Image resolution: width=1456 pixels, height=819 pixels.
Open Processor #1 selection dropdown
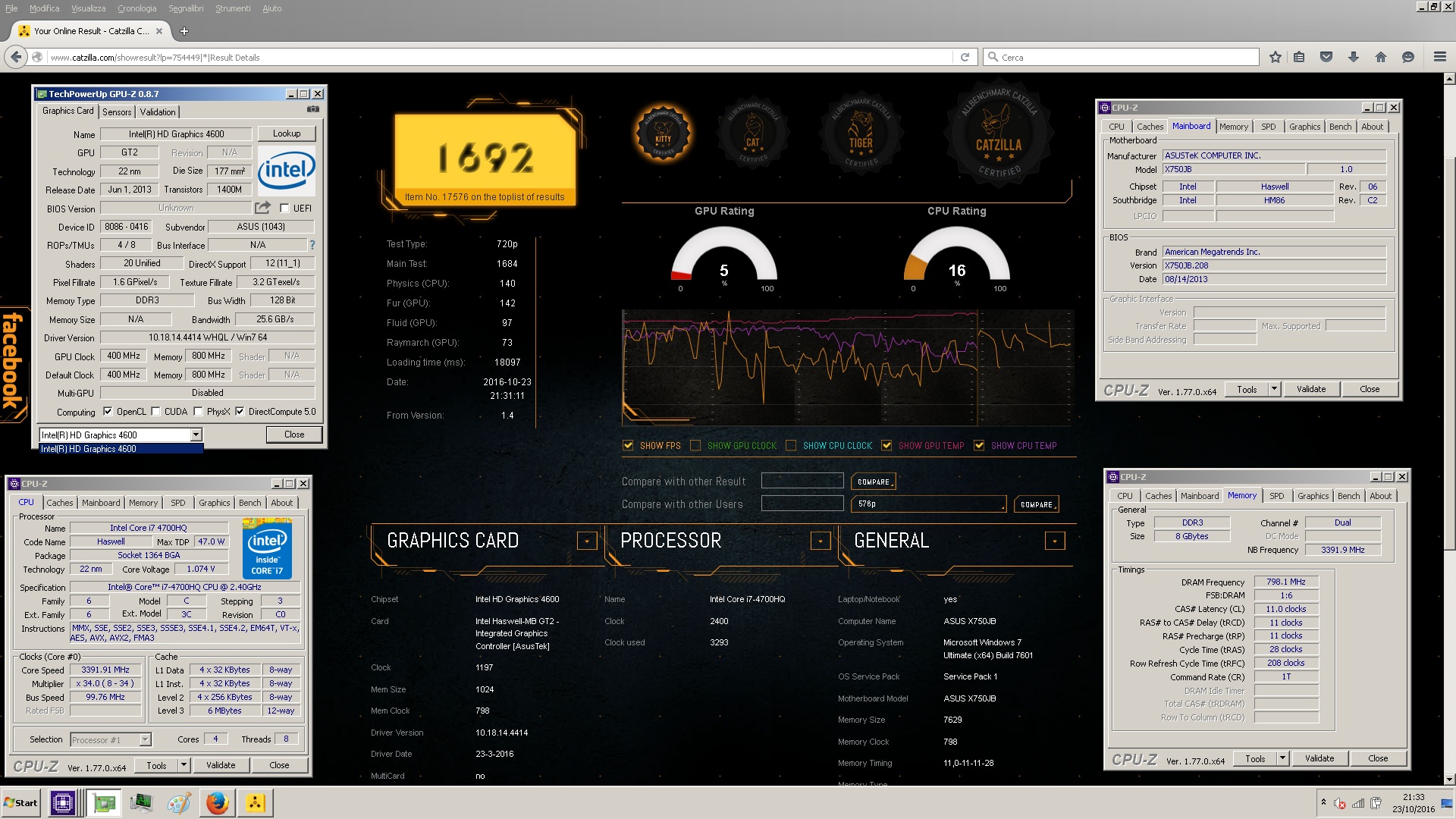pyautogui.click(x=145, y=739)
